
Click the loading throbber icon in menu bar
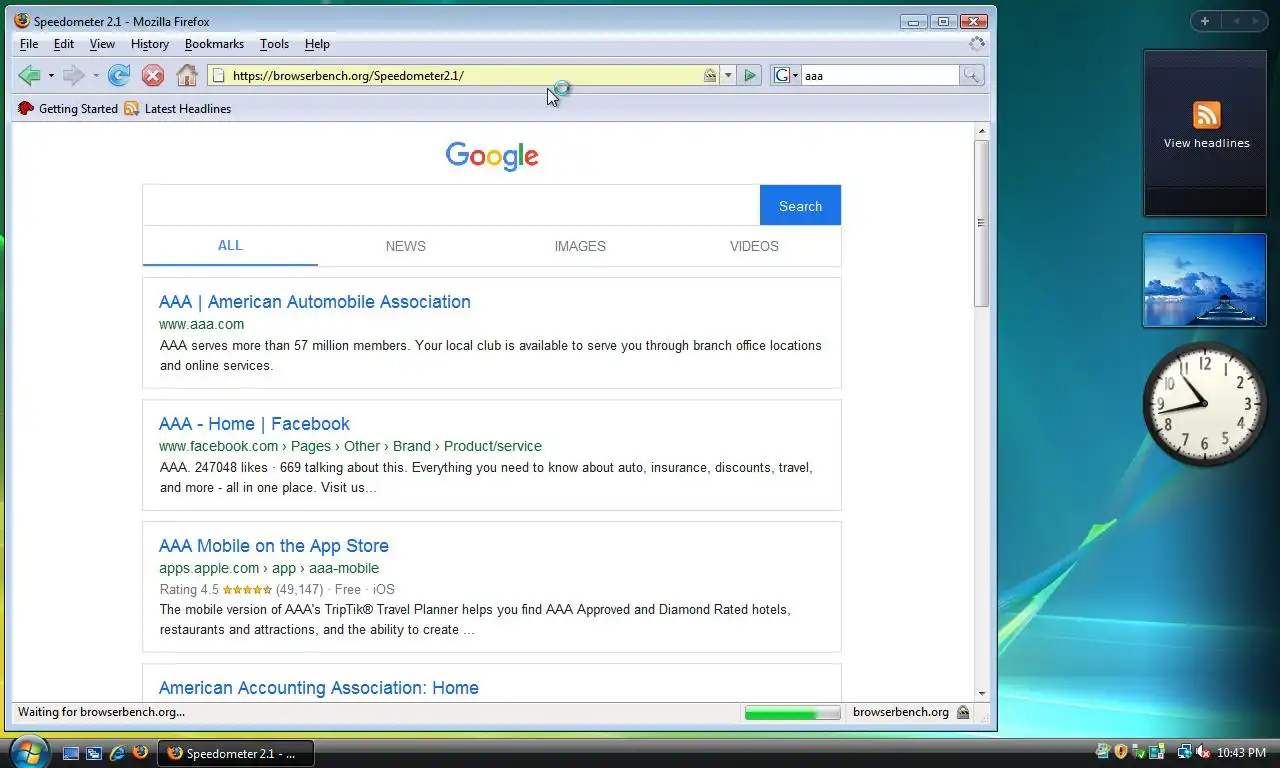tap(977, 44)
